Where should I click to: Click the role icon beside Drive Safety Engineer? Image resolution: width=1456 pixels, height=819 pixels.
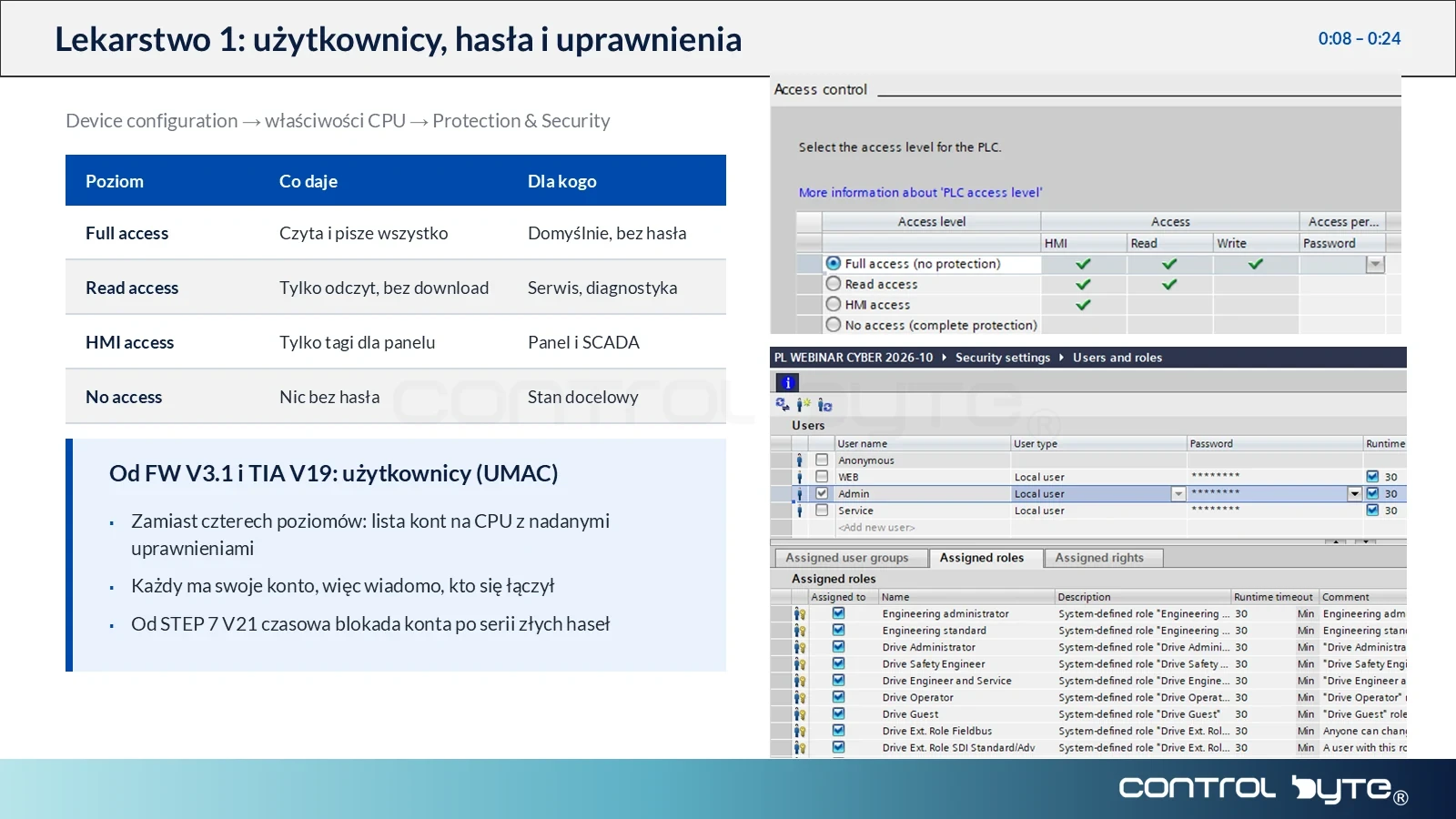coord(800,664)
